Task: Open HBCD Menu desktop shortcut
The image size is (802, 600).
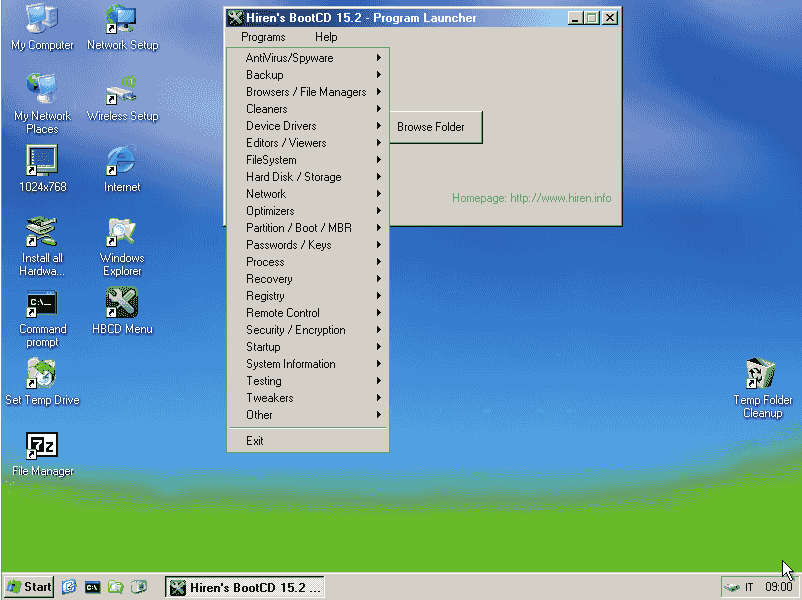Action: (122, 311)
